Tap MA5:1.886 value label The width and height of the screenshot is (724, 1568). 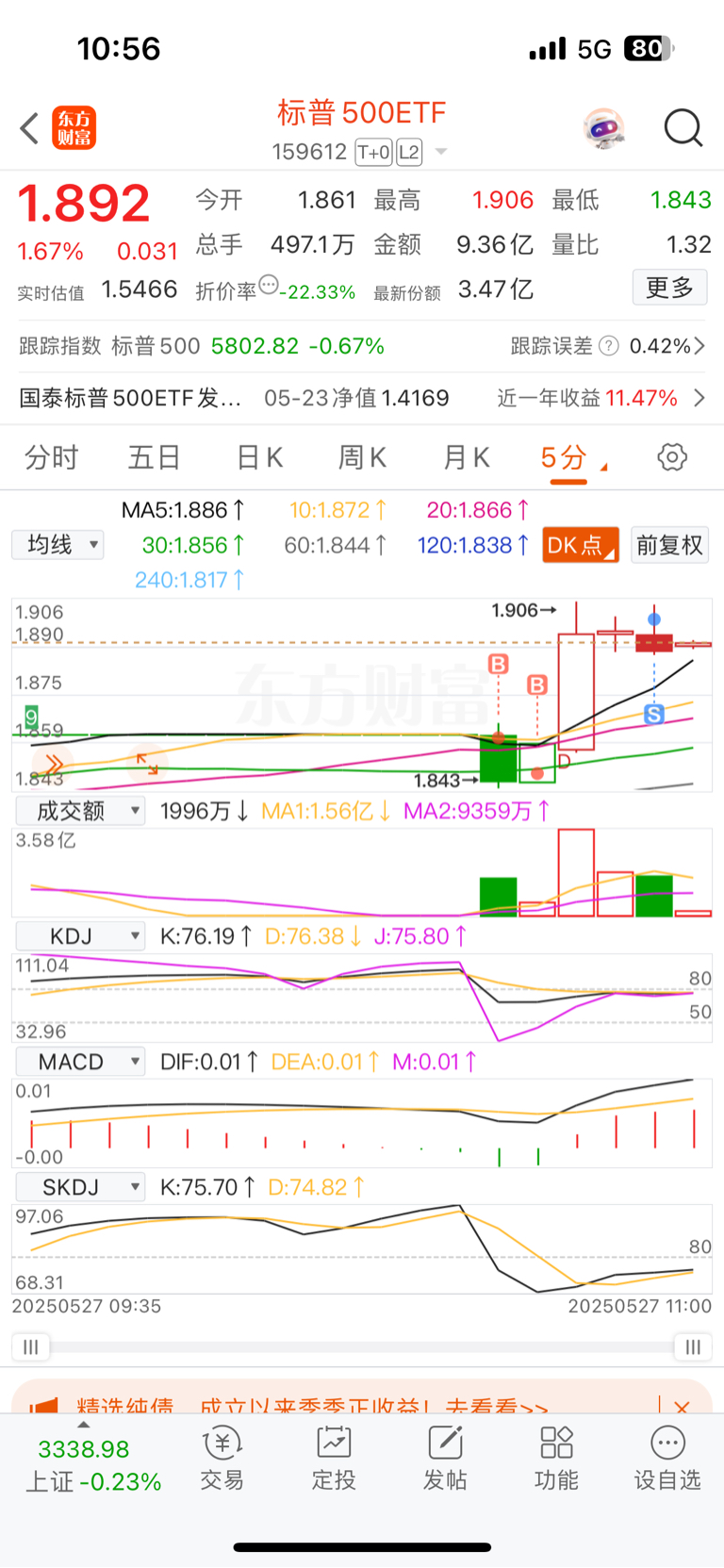click(x=183, y=510)
